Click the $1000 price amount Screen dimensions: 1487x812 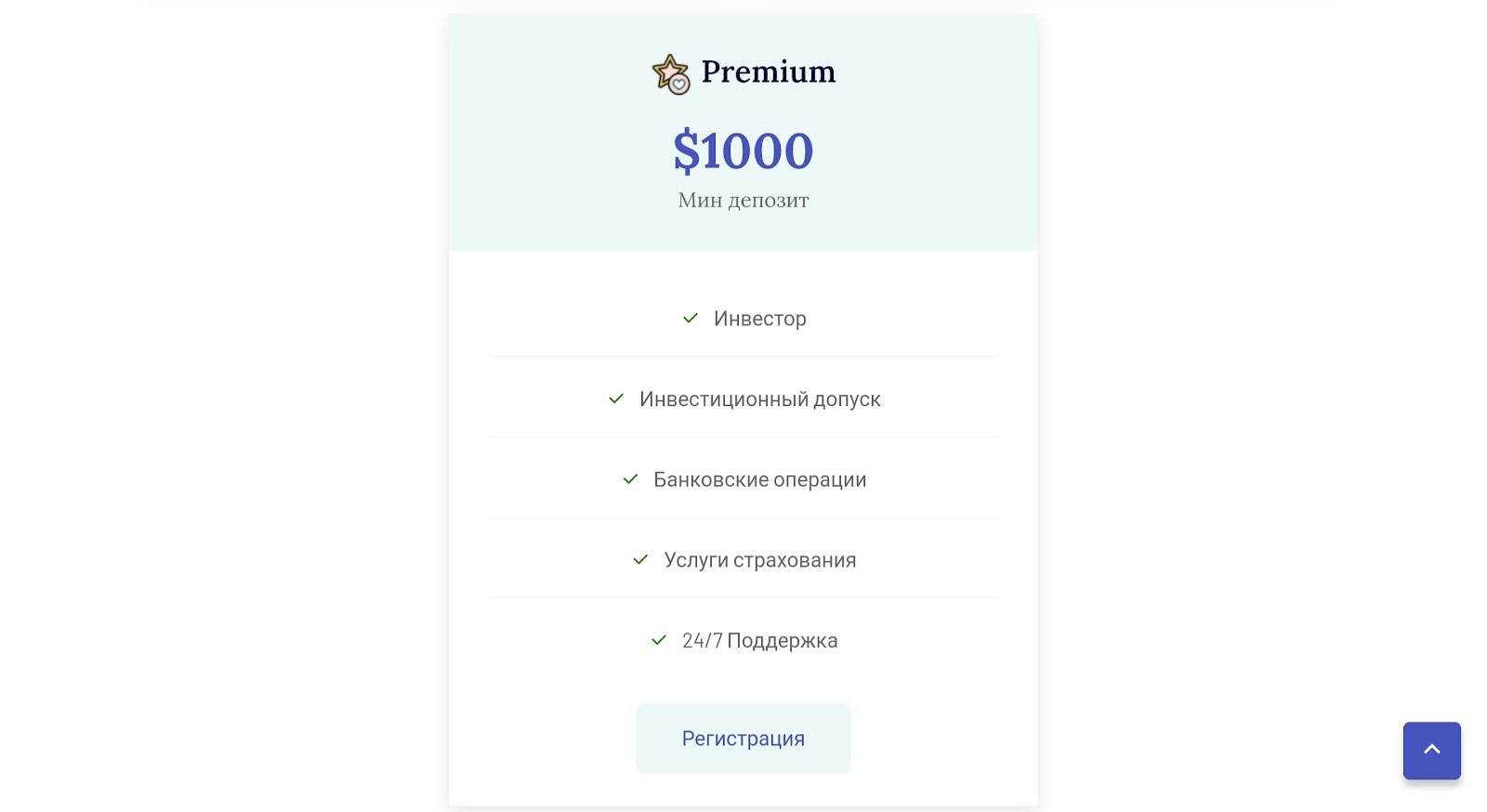[743, 151]
